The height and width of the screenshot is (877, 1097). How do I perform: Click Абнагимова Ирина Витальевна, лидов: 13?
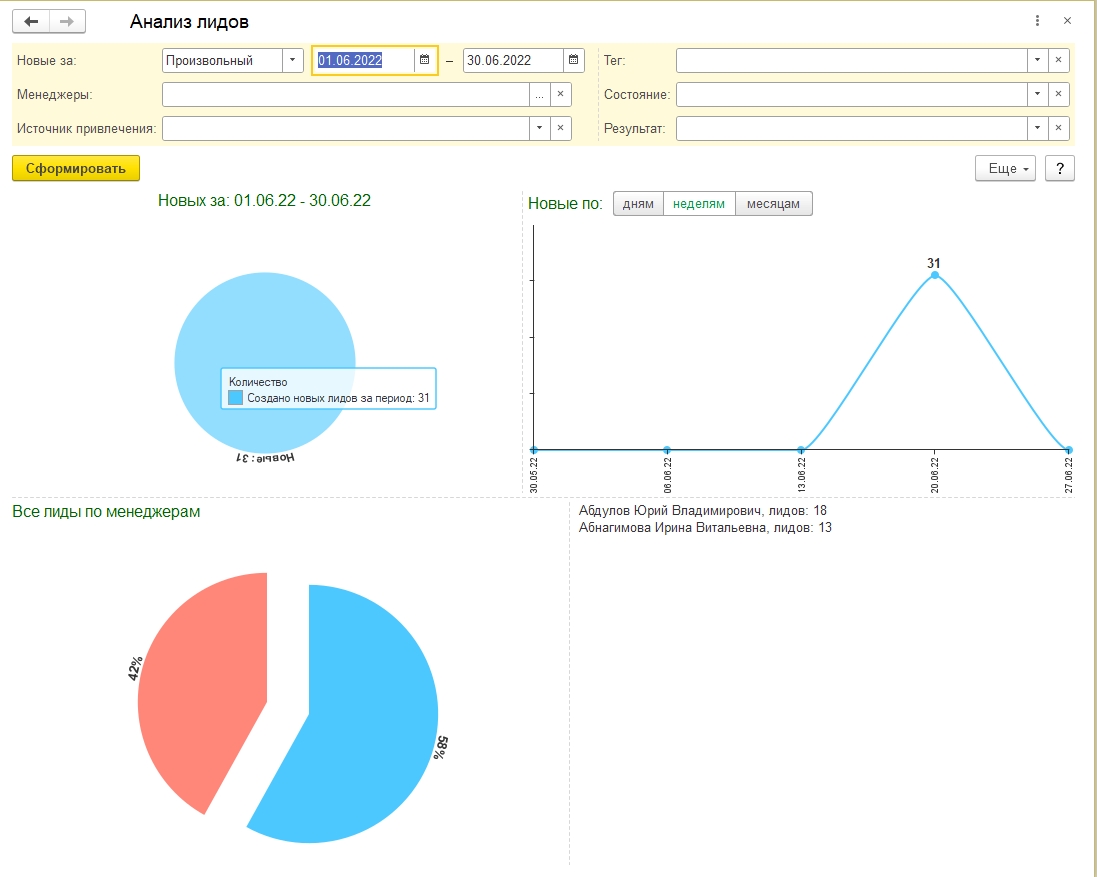pos(705,527)
